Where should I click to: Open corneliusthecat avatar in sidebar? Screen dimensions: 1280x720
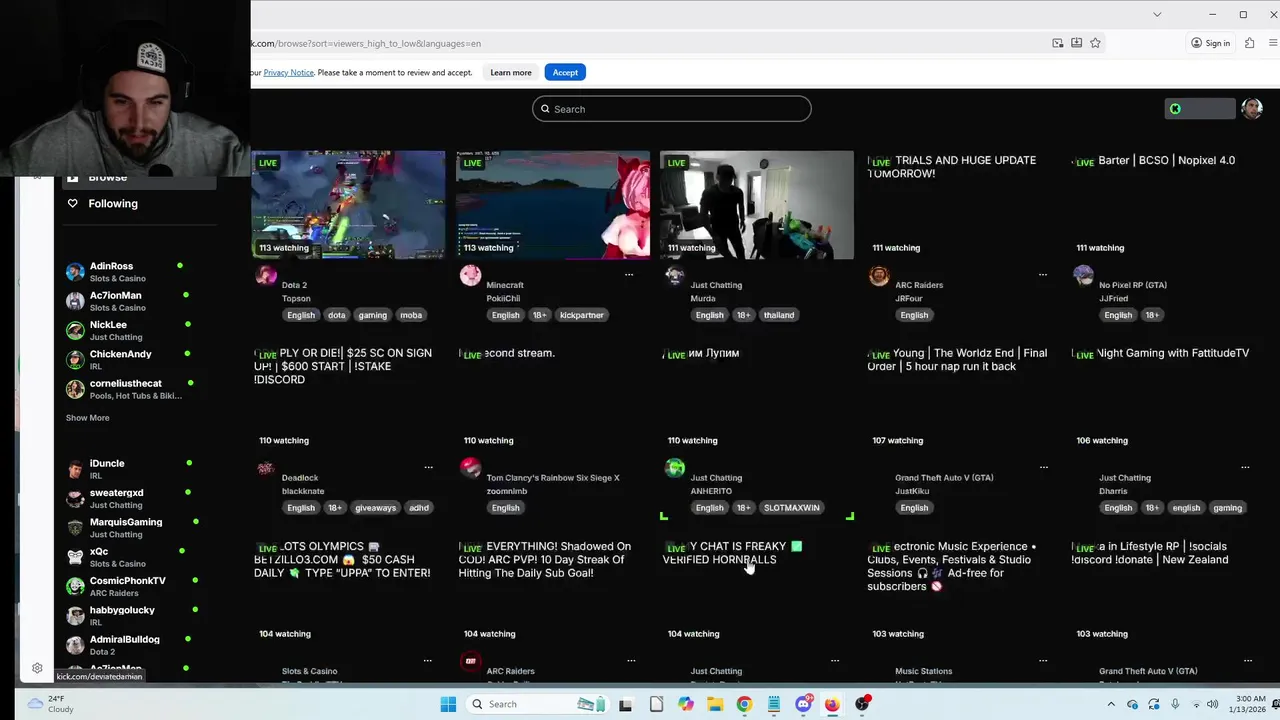click(x=75, y=389)
